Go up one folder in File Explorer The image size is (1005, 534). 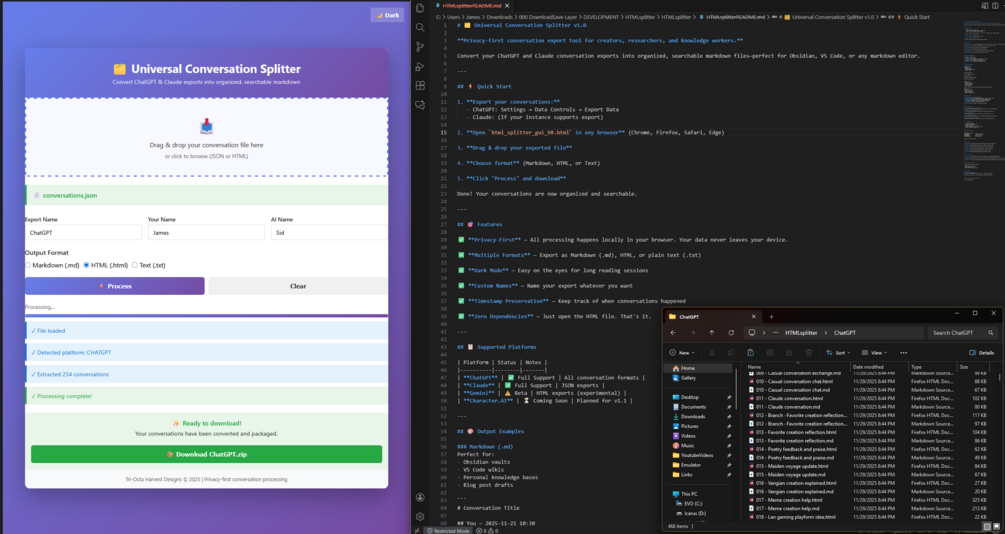tap(711, 333)
